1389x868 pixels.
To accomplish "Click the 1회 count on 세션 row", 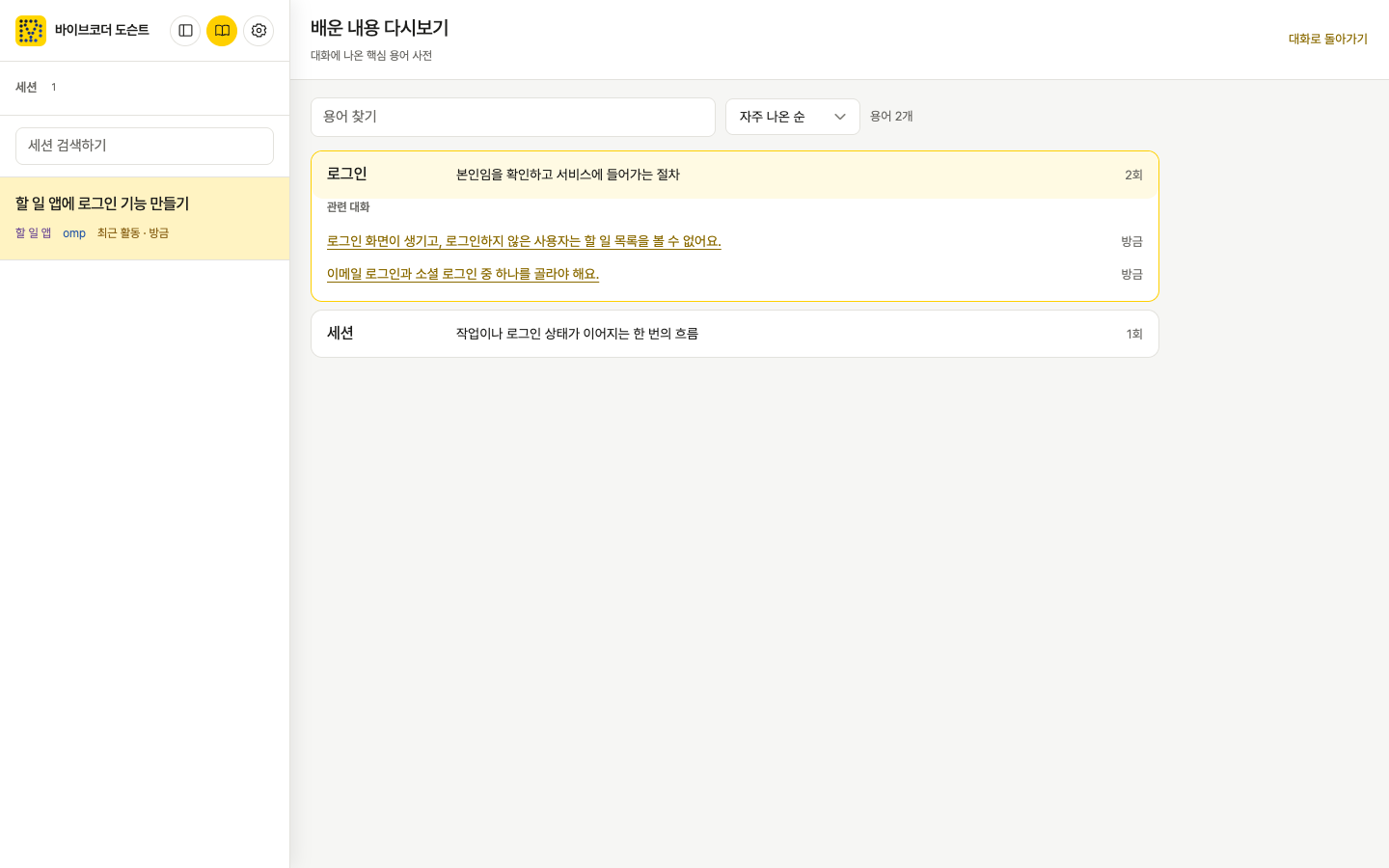I will [1134, 334].
